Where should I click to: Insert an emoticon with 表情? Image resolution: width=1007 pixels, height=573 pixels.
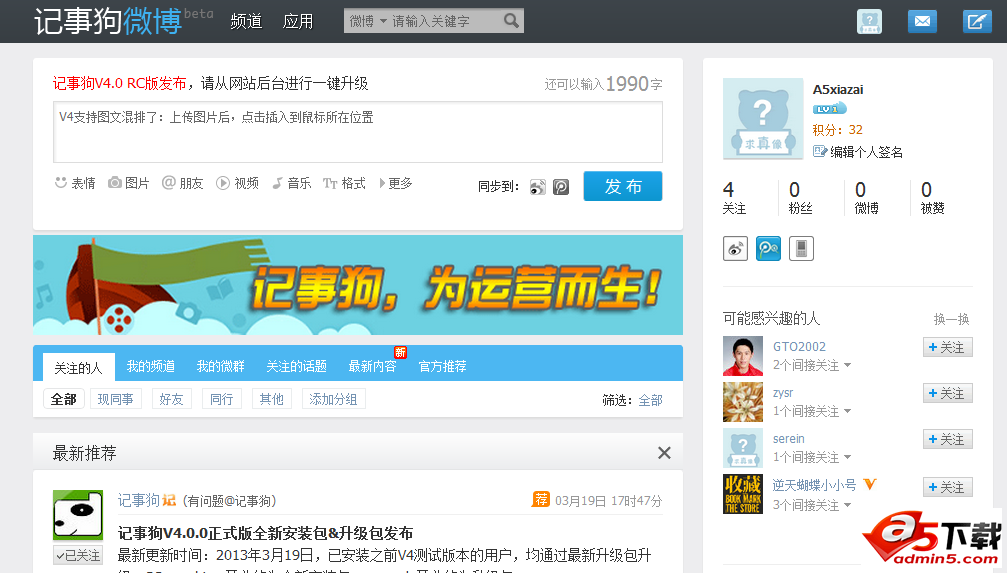pyautogui.click(x=75, y=183)
